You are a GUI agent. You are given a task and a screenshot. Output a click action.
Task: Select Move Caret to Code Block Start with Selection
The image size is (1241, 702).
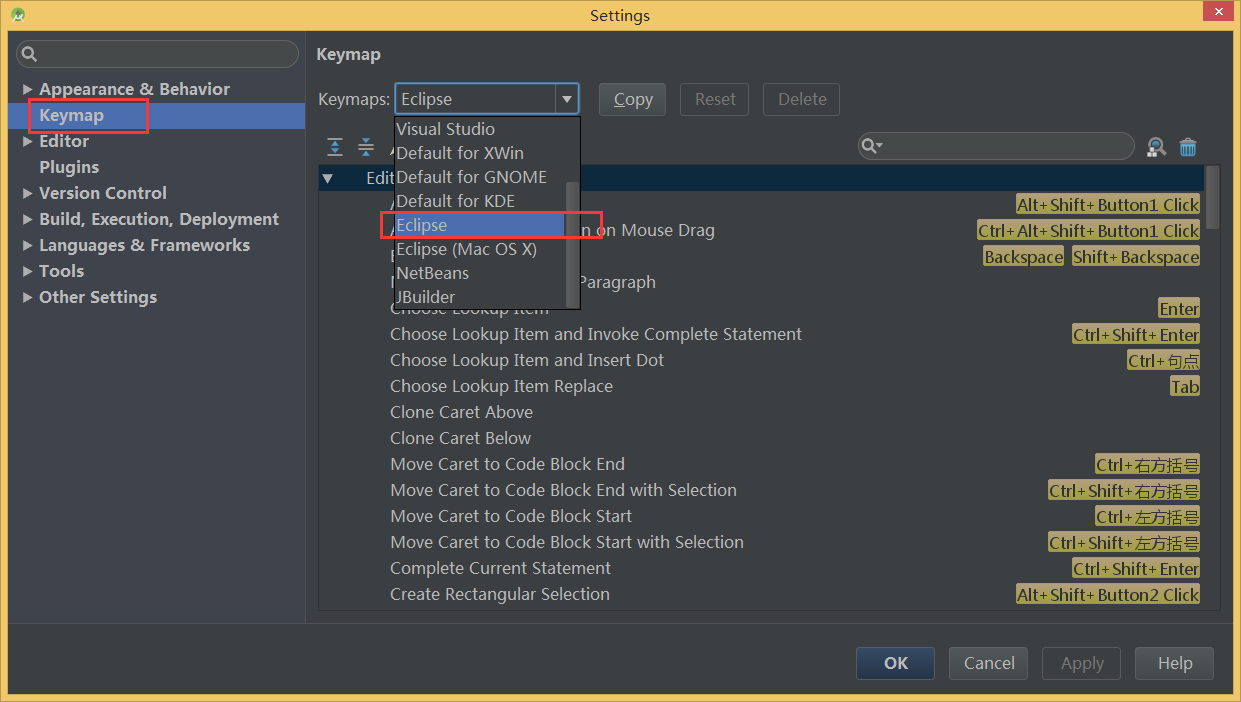tap(761, 542)
